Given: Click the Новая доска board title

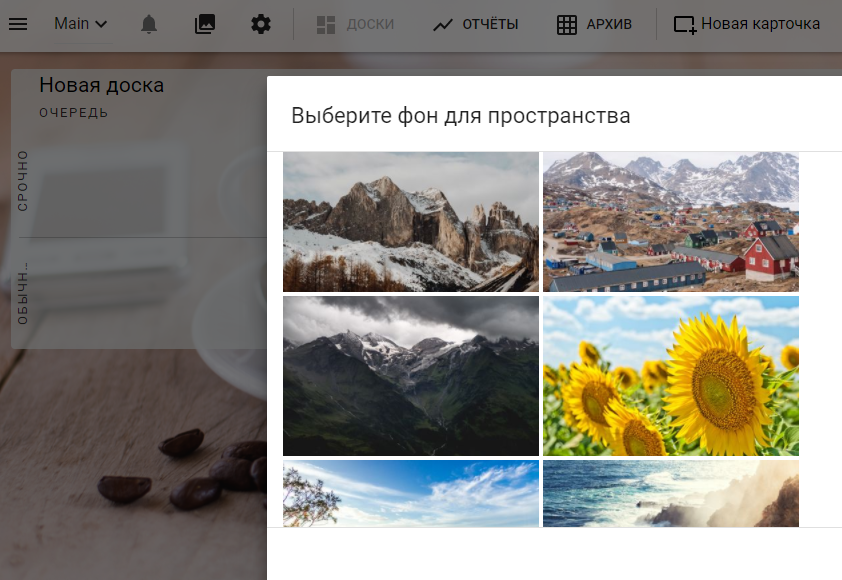Looking at the screenshot, I should click(x=101, y=85).
